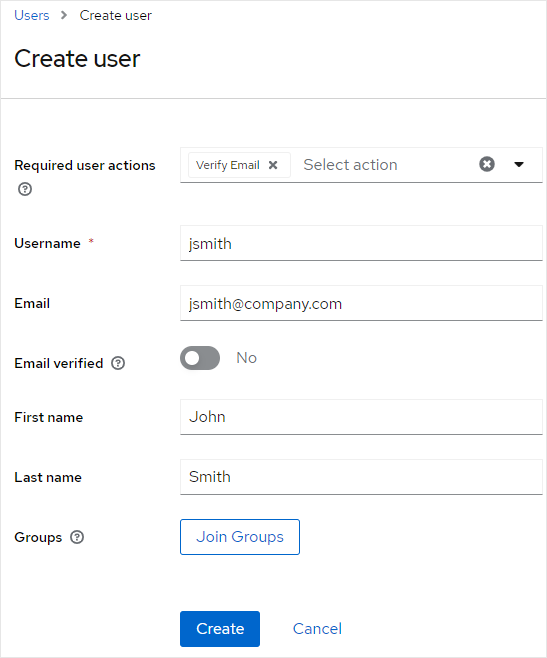This screenshot has width=547, height=658.
Task: Click the Create user breadcrumb item
Action: tap(115, 16)
